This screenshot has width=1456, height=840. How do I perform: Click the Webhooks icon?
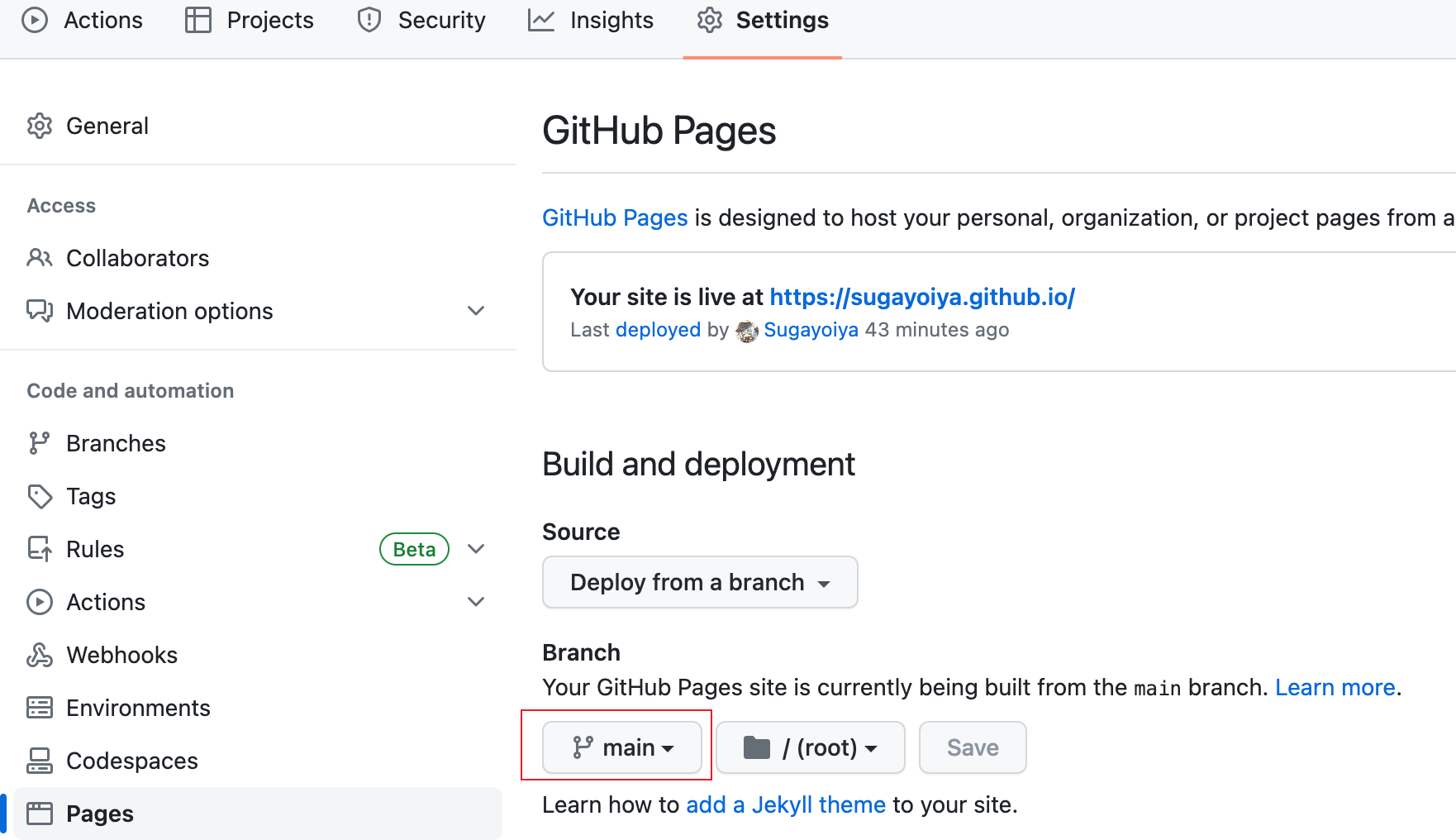tap(40, 655)
